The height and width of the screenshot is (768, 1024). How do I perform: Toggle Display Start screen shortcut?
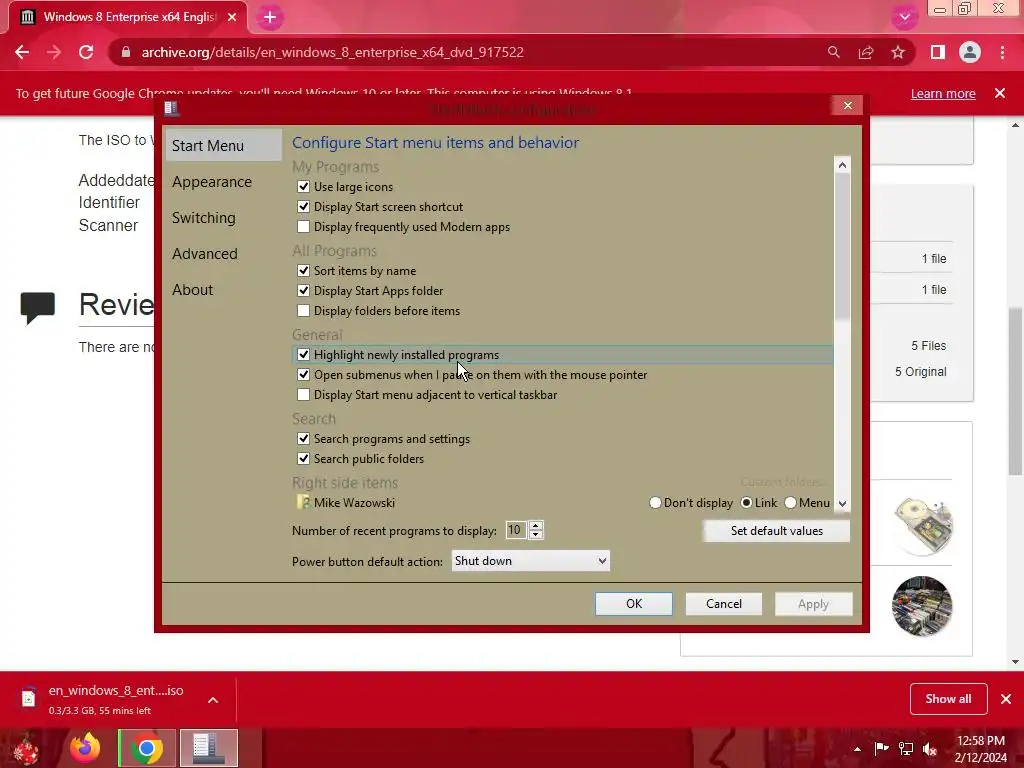click(x=303, y=206)
